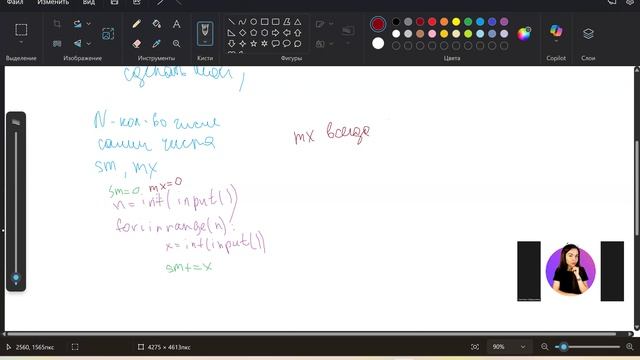This screenshot has height=360, width=640.
Task: Open the Файл menu
Action: (x=15, y=2)
